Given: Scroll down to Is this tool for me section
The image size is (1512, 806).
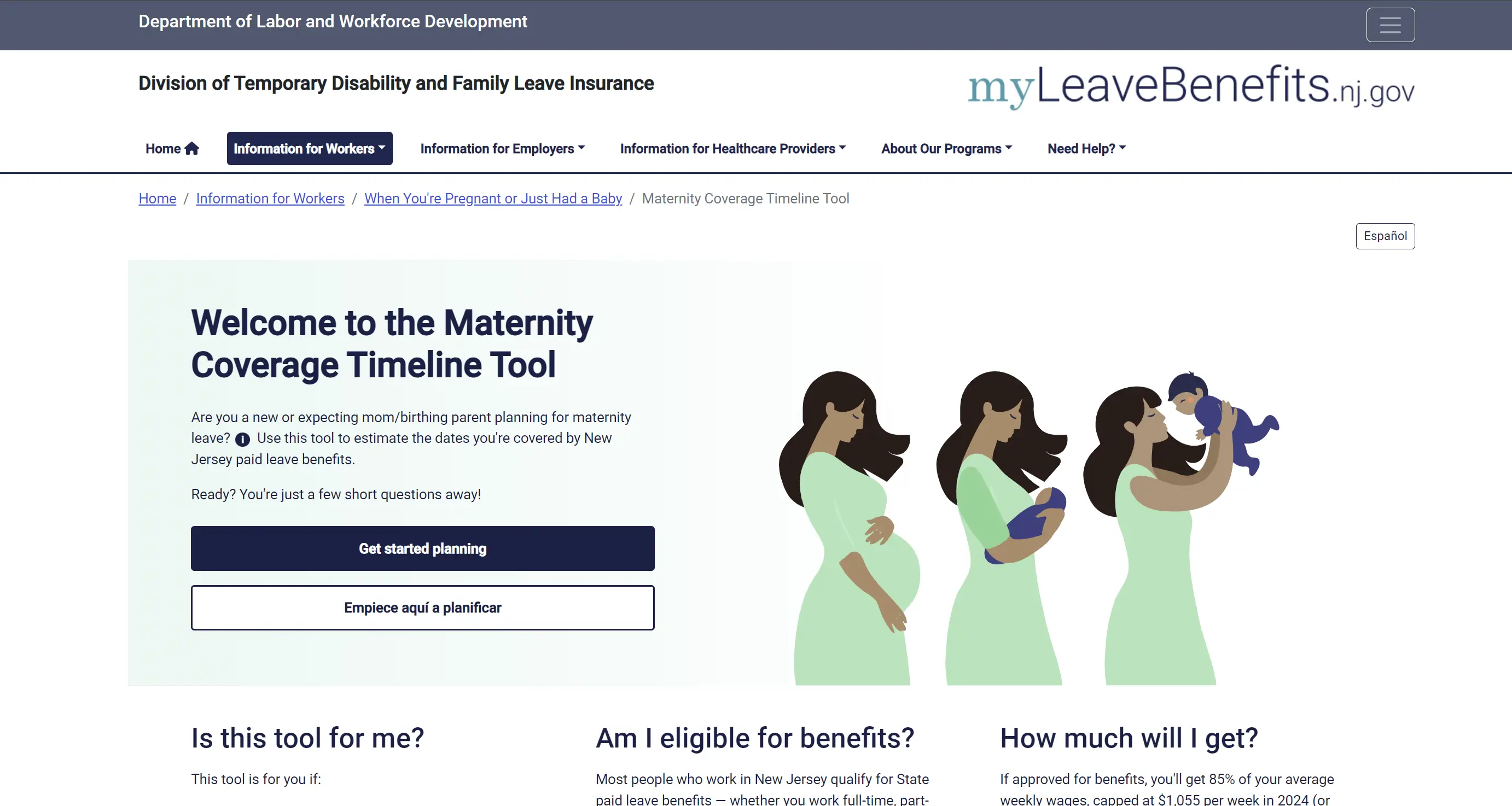Looking at the screenshot, I should click(x=307, y=738).
